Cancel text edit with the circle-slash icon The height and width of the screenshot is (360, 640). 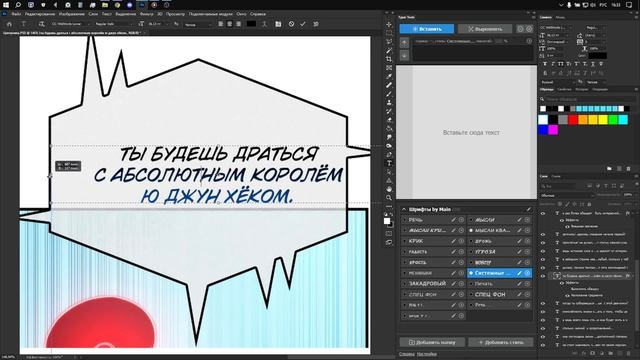click(291, 24)
